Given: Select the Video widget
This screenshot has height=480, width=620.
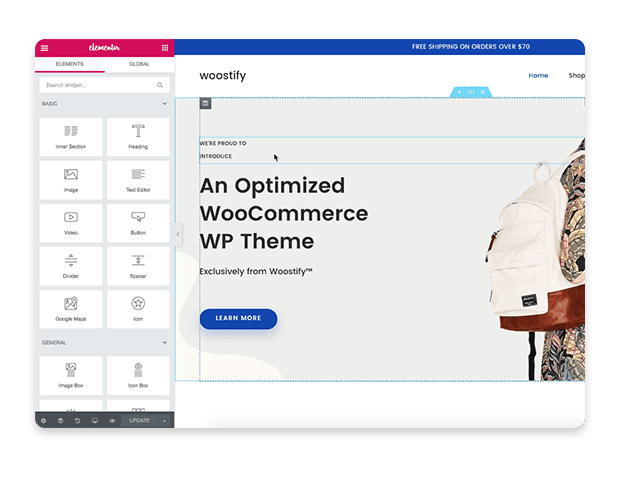Looking at the screenshot, I should [x=71, y=223].
